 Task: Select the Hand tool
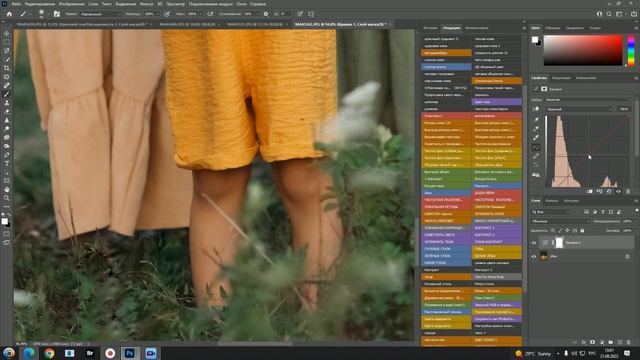pyautogui.click(x=7, y=189)
